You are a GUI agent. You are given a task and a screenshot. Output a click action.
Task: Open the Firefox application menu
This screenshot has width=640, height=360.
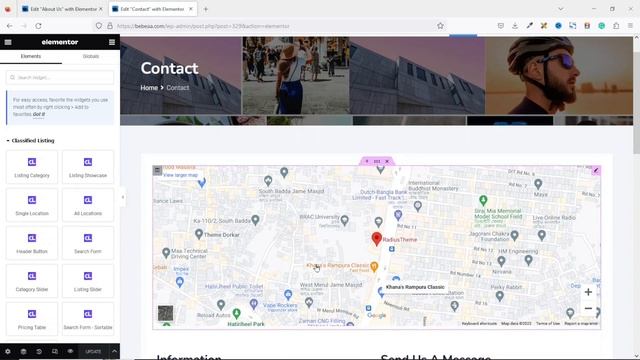tap(630, 26)
